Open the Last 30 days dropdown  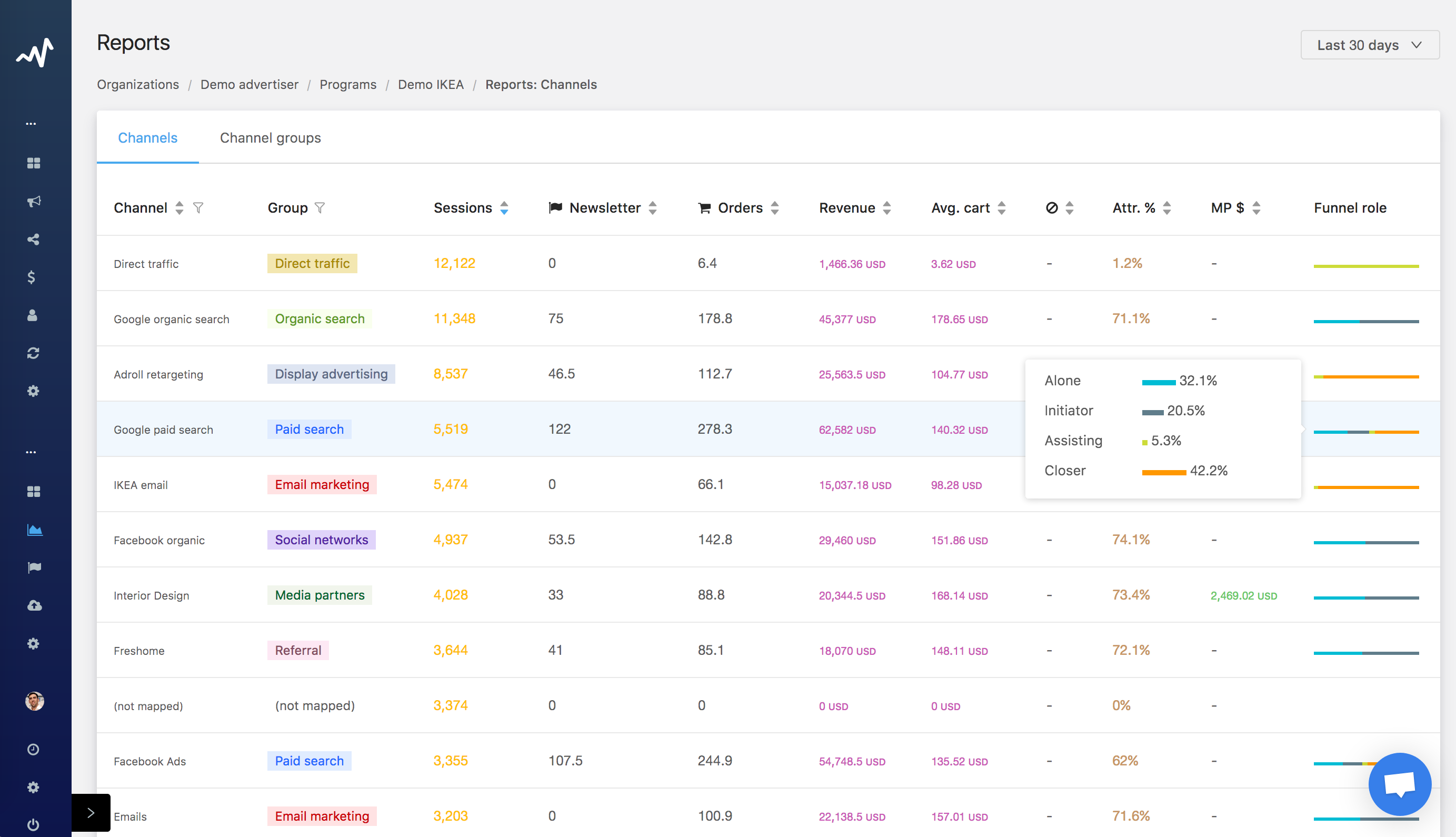click(1369, 45)
